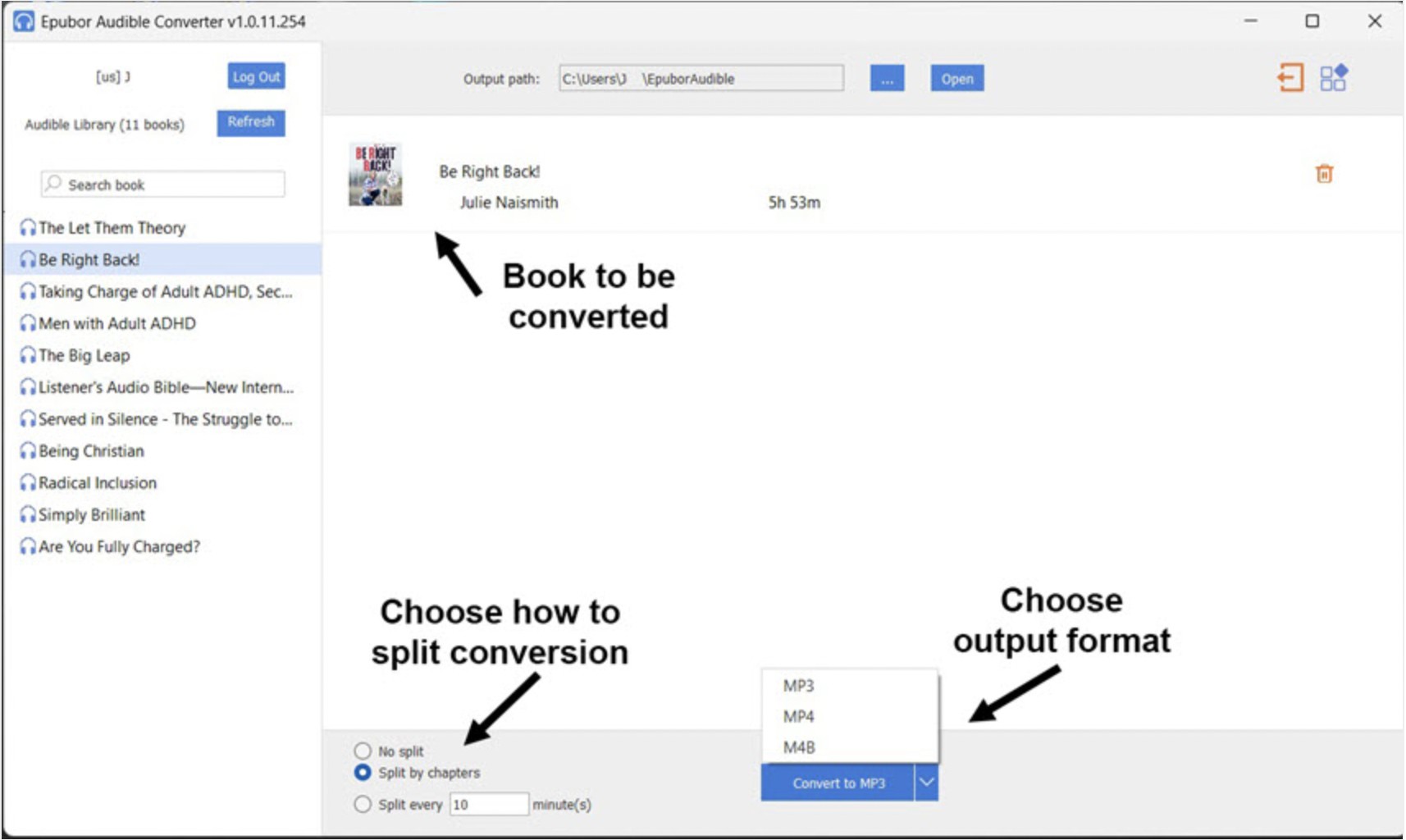The height and width of the screenshot is (840, 1406).
Task: Click the Be Right Back! title in queue
Action: (x=489, y=171)
